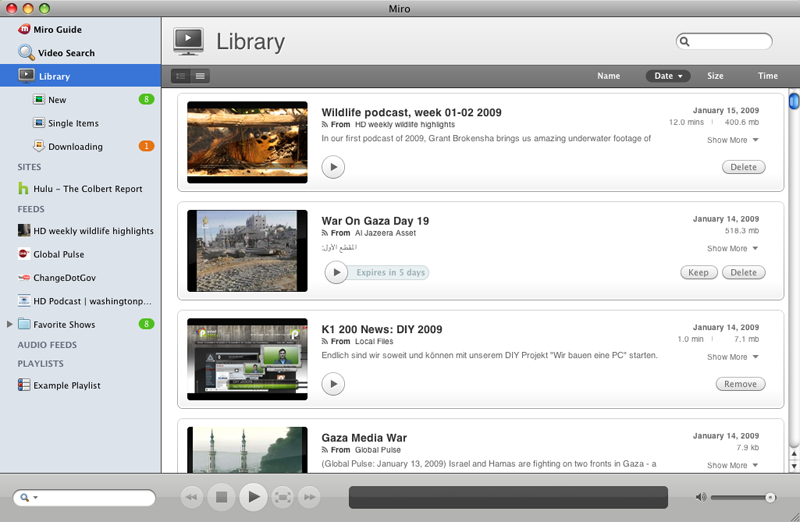800x522 pixels.
Task: Keep the War On Gaza Day 19 video
Action: [698, 272]
